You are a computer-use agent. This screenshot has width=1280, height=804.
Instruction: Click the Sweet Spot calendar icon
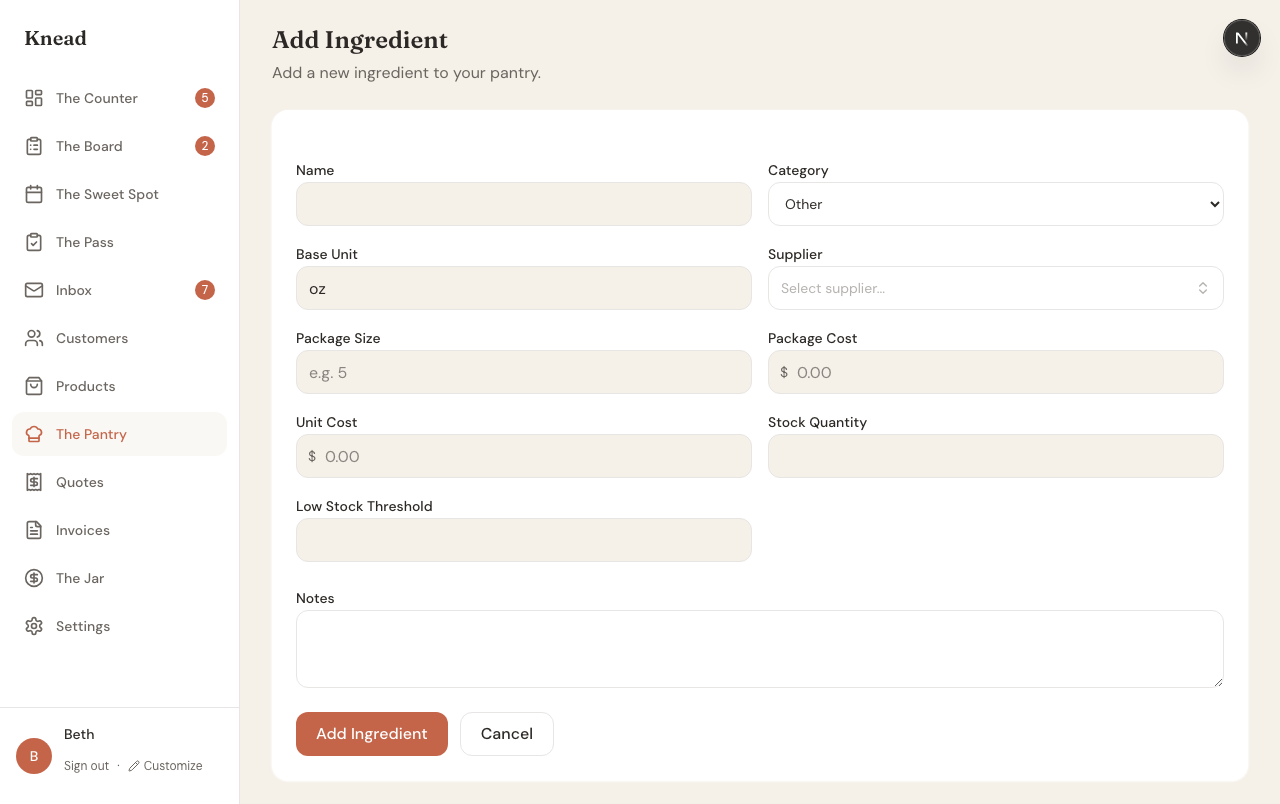tap(33, 194)
